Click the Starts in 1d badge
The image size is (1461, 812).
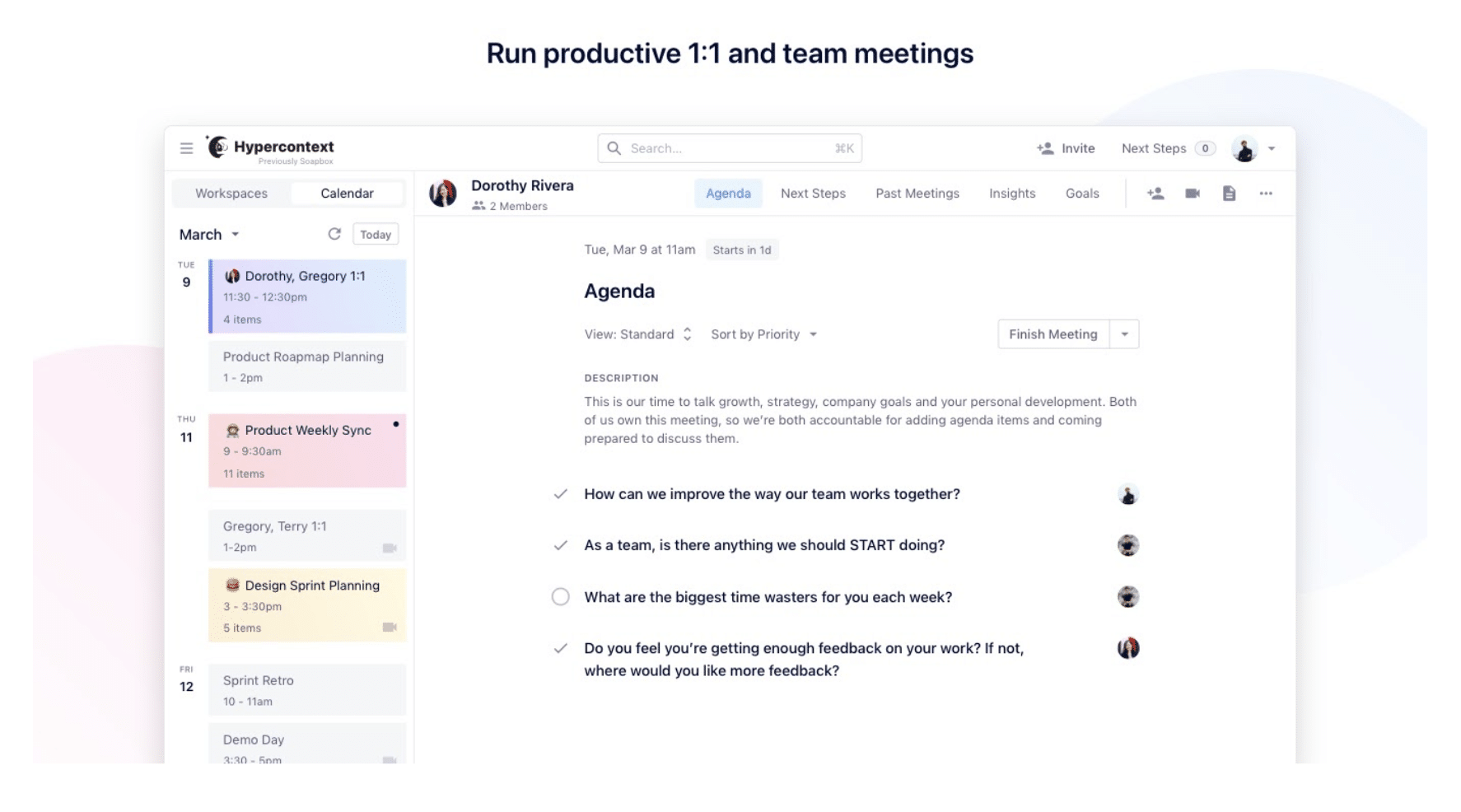coord(742,250)
